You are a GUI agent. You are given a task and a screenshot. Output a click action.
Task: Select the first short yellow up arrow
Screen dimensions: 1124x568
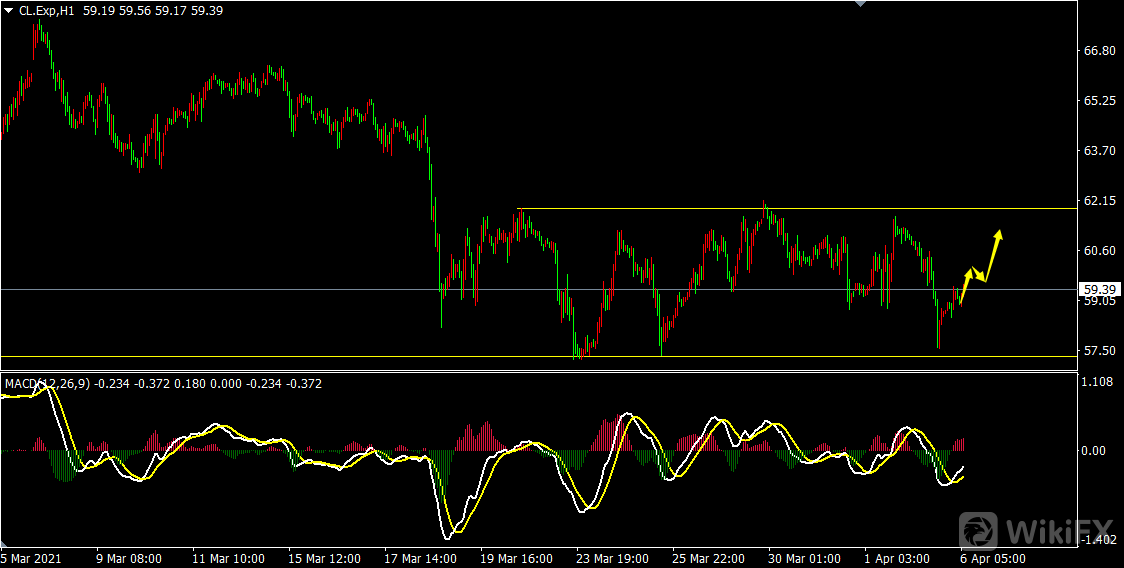965,285
